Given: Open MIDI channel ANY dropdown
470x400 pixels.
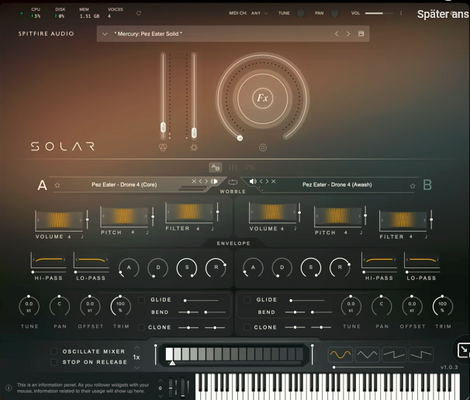Looking at the screenshot, I should point(259,13).
